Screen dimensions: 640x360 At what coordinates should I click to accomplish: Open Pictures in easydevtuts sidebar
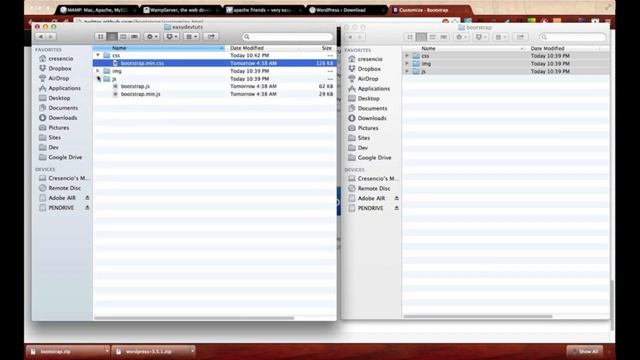click(x=59, y=128)
